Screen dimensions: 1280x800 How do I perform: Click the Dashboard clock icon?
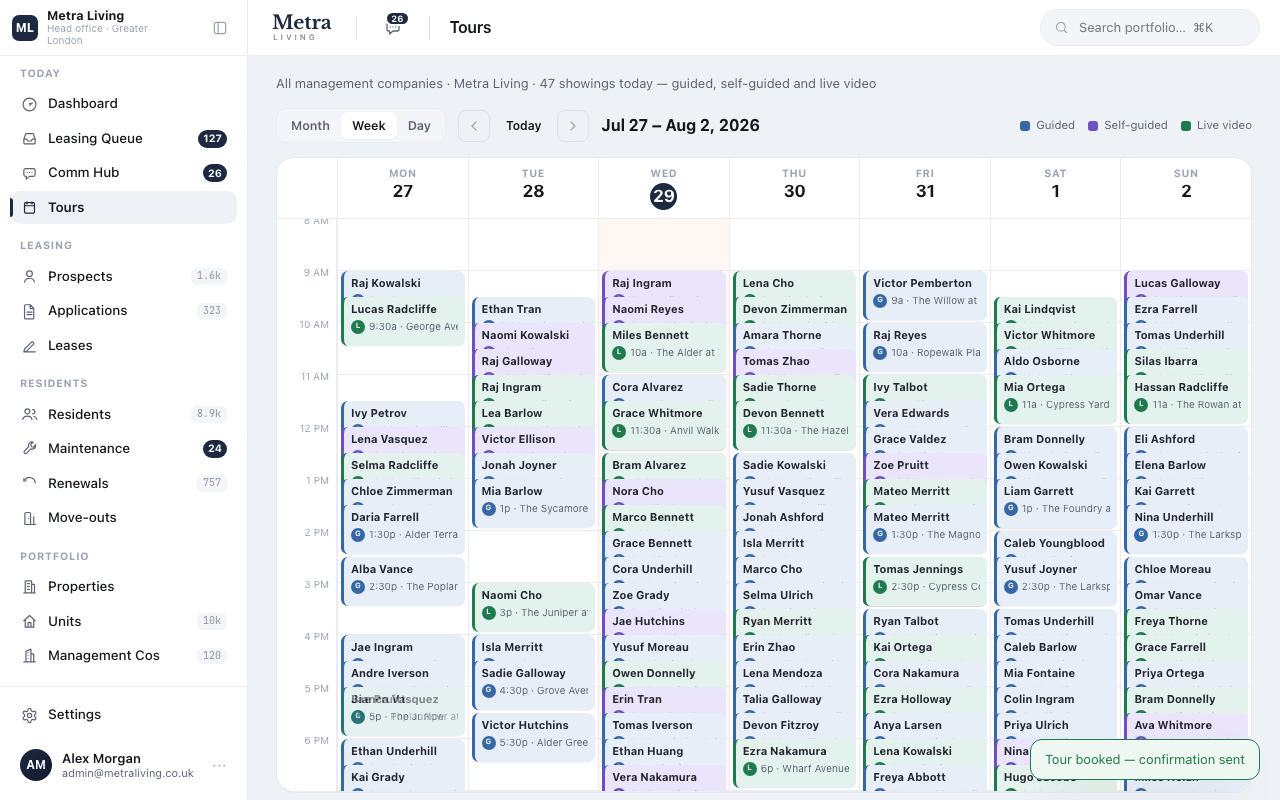click(30, 104)
